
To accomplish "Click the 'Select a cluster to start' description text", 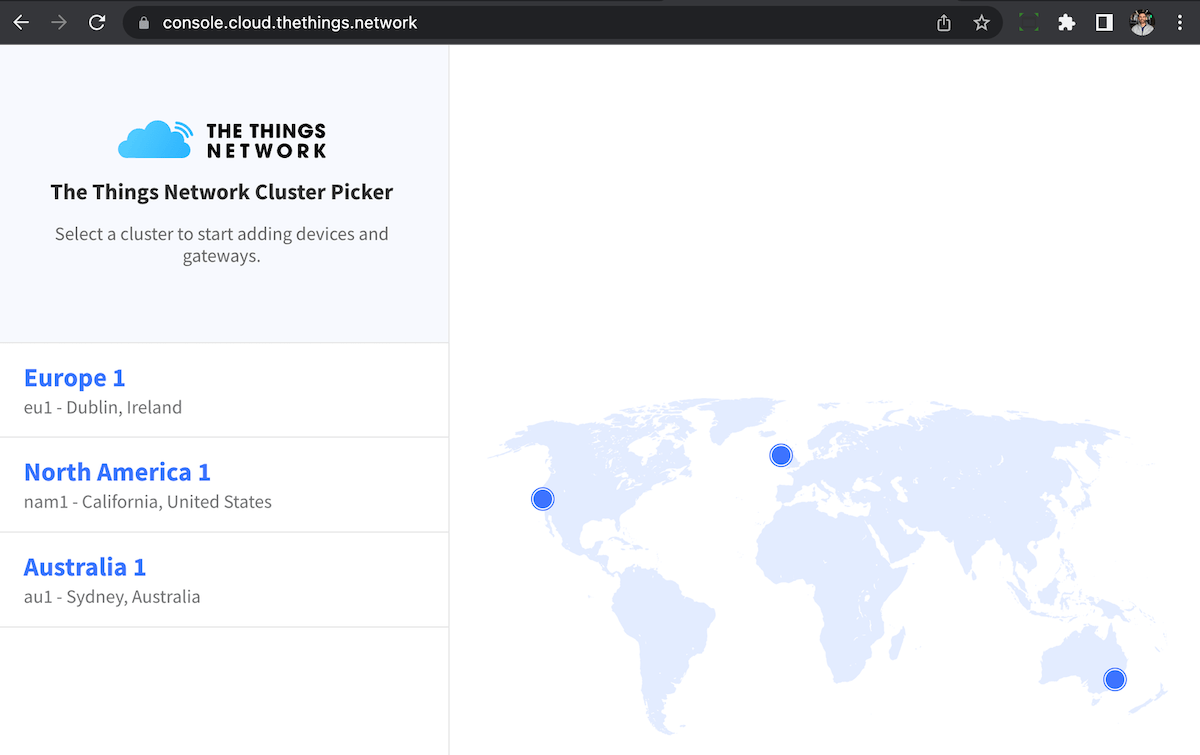I will pos(222,245).
